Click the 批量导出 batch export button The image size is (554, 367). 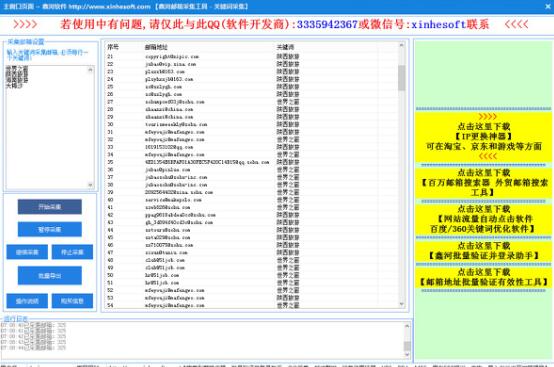(50, 276)
